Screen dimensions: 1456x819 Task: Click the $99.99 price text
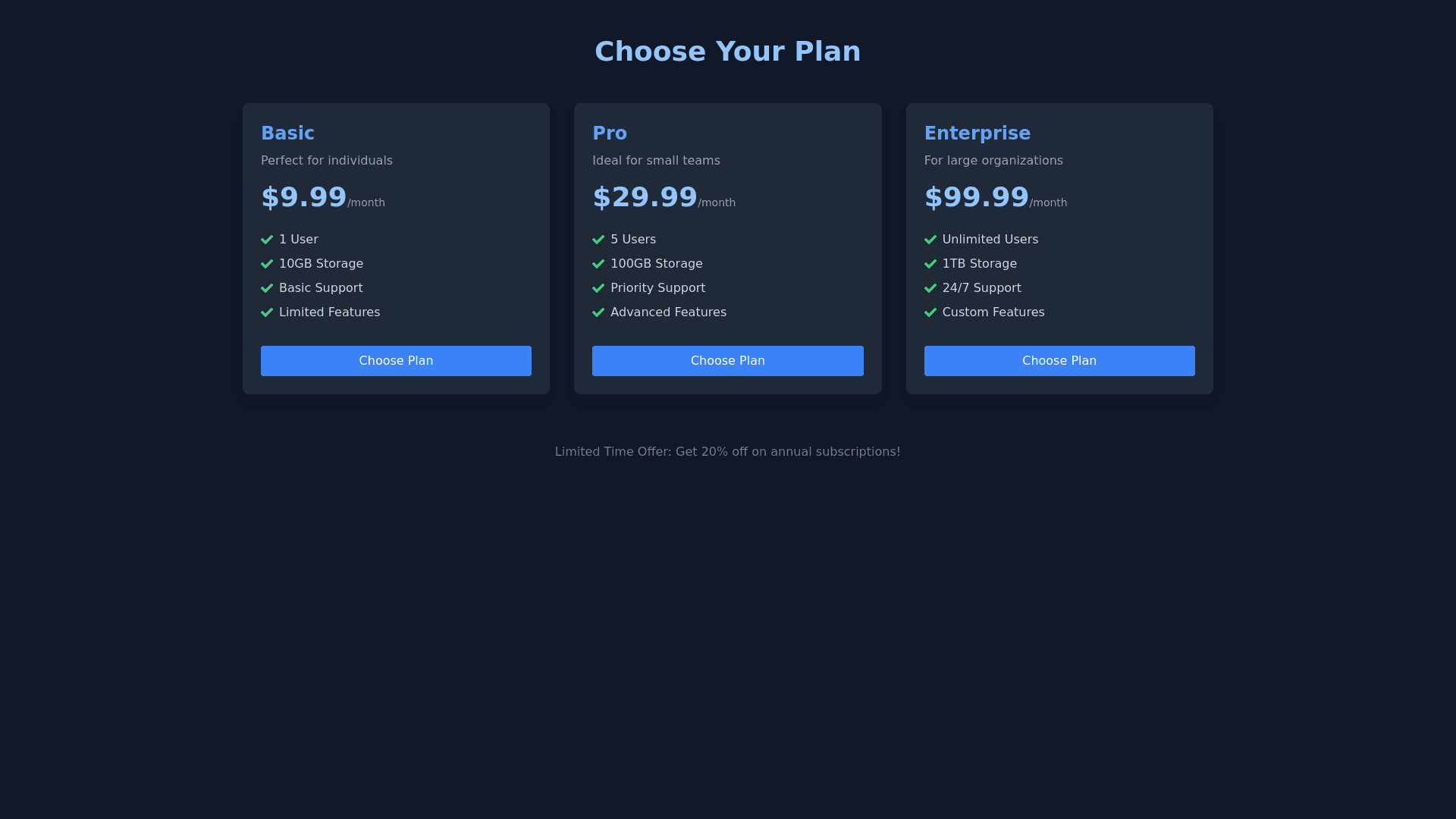[x=976, y=197]
